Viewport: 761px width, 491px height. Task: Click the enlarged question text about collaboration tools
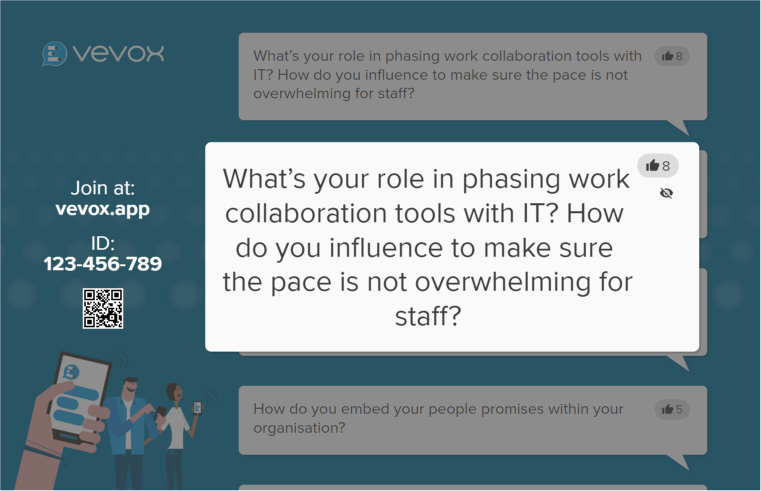point(427,247)
